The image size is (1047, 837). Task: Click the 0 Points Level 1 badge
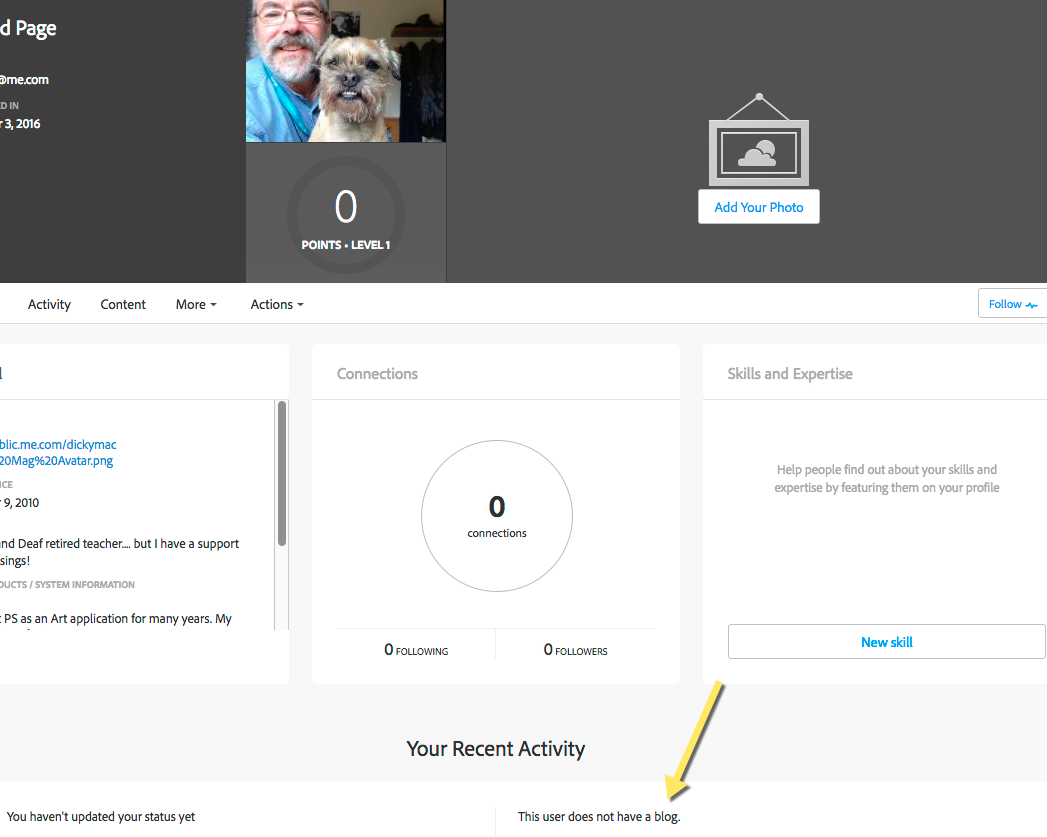[346, 215]
